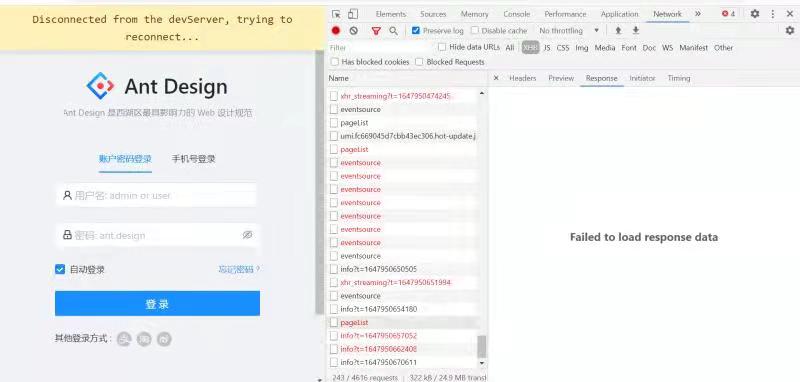800x382 pixels.
Task: Show request Timing tab
Action: (679, 78)
